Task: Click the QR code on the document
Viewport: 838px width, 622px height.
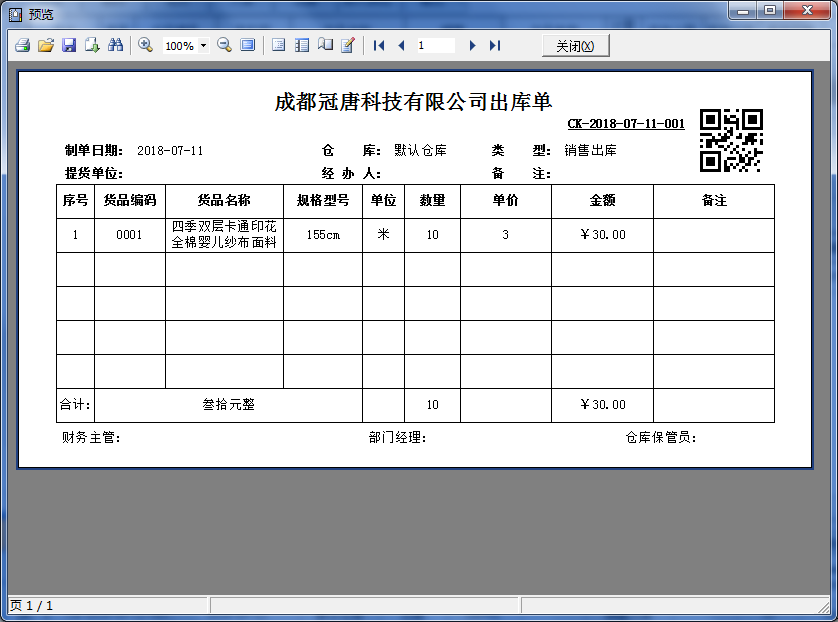Action: tap(731, 141)
